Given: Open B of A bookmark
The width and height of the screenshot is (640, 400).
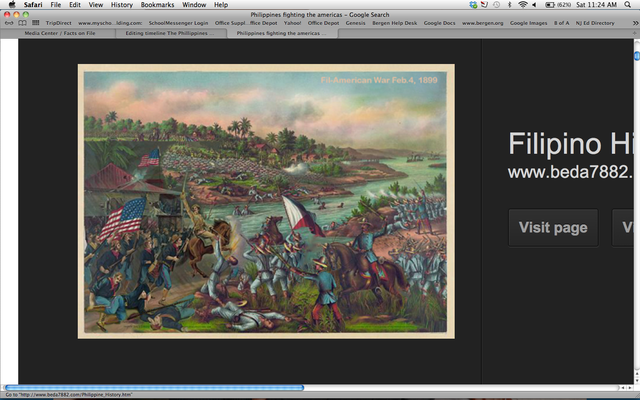Looking at the screenshot, I should (x=561, y=23).
